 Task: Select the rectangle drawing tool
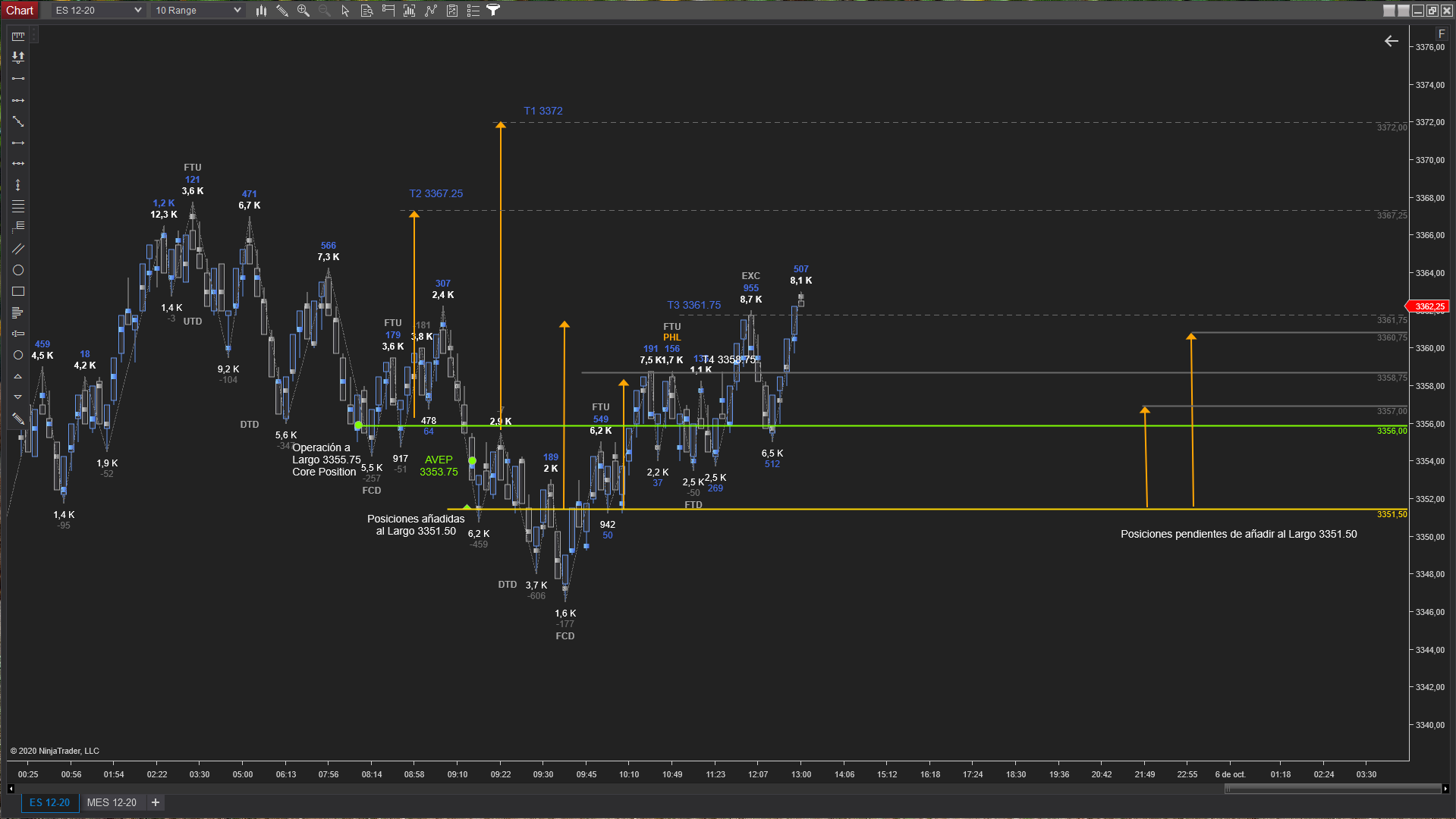pos(18,291)
